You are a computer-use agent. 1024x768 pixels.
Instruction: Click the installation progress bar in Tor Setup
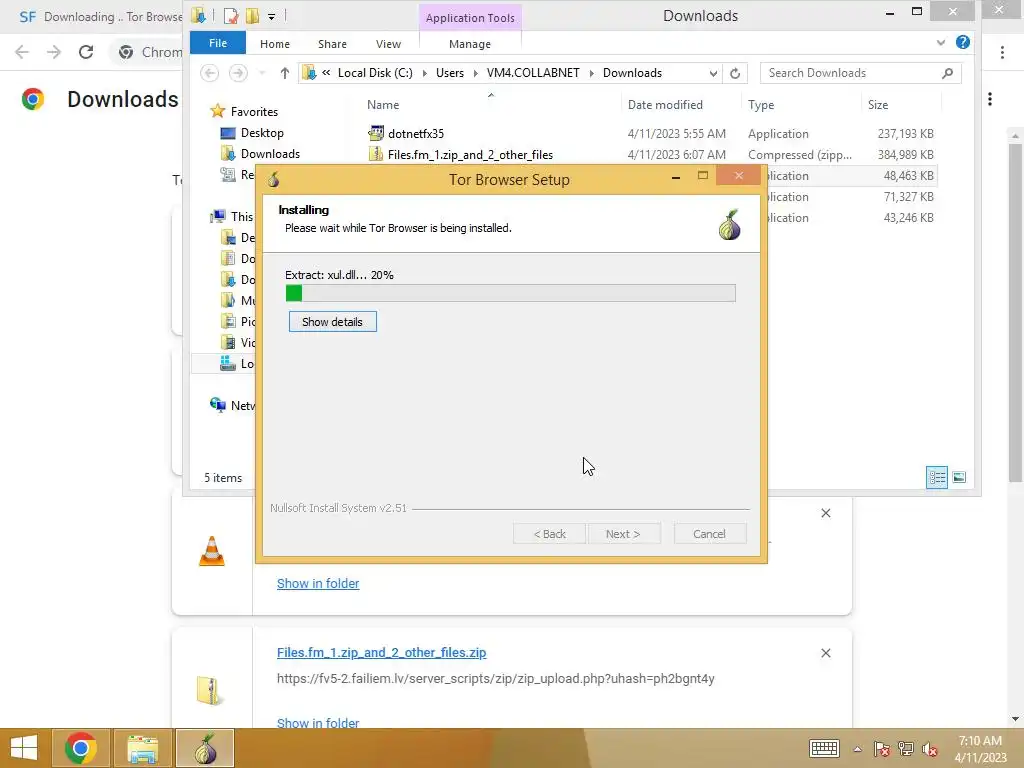[x=511, y=293]
